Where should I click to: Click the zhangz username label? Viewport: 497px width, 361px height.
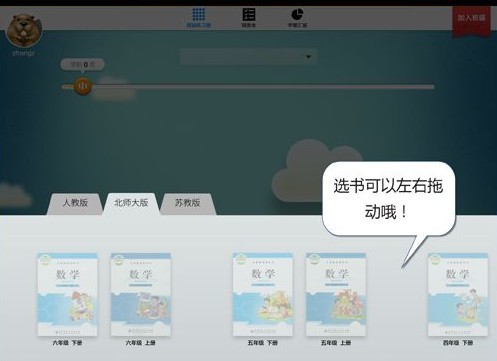23,53
